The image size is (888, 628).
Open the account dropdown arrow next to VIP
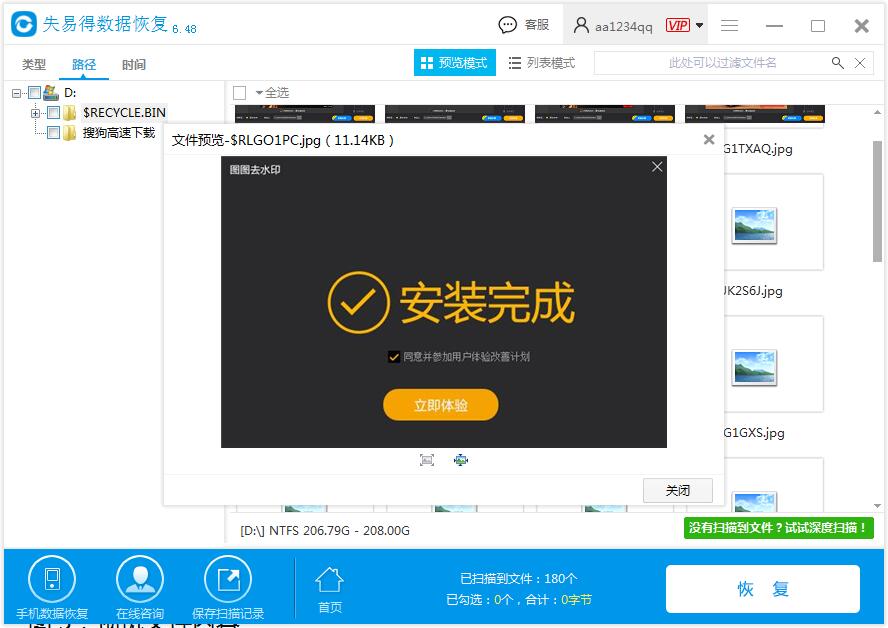(x=699, y=25)
